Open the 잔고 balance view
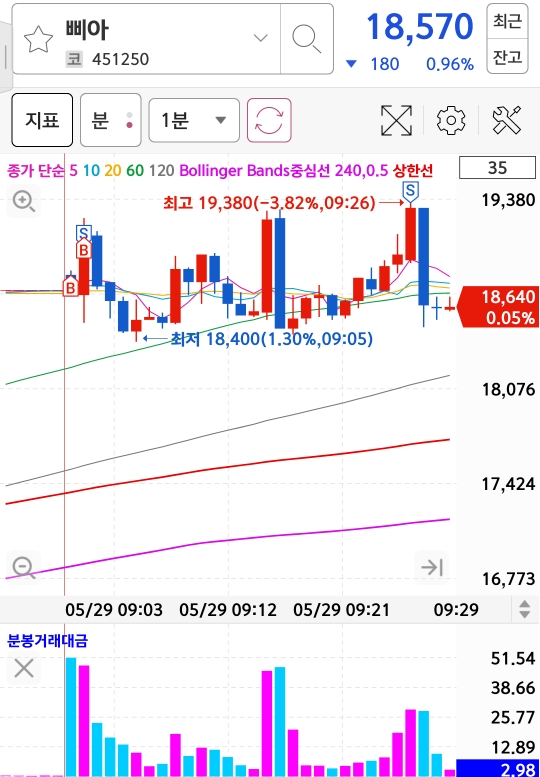540x777 pixels. click(507, 56)
